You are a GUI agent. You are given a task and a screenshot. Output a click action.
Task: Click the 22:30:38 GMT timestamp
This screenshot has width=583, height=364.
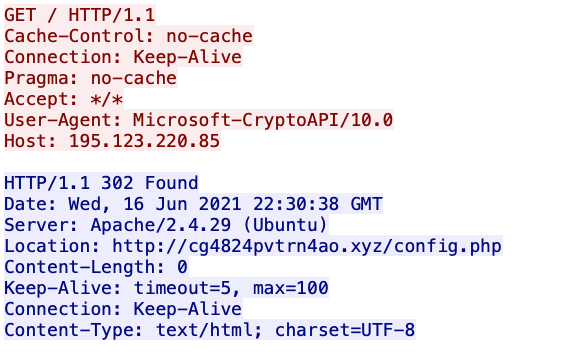[318, 204]
